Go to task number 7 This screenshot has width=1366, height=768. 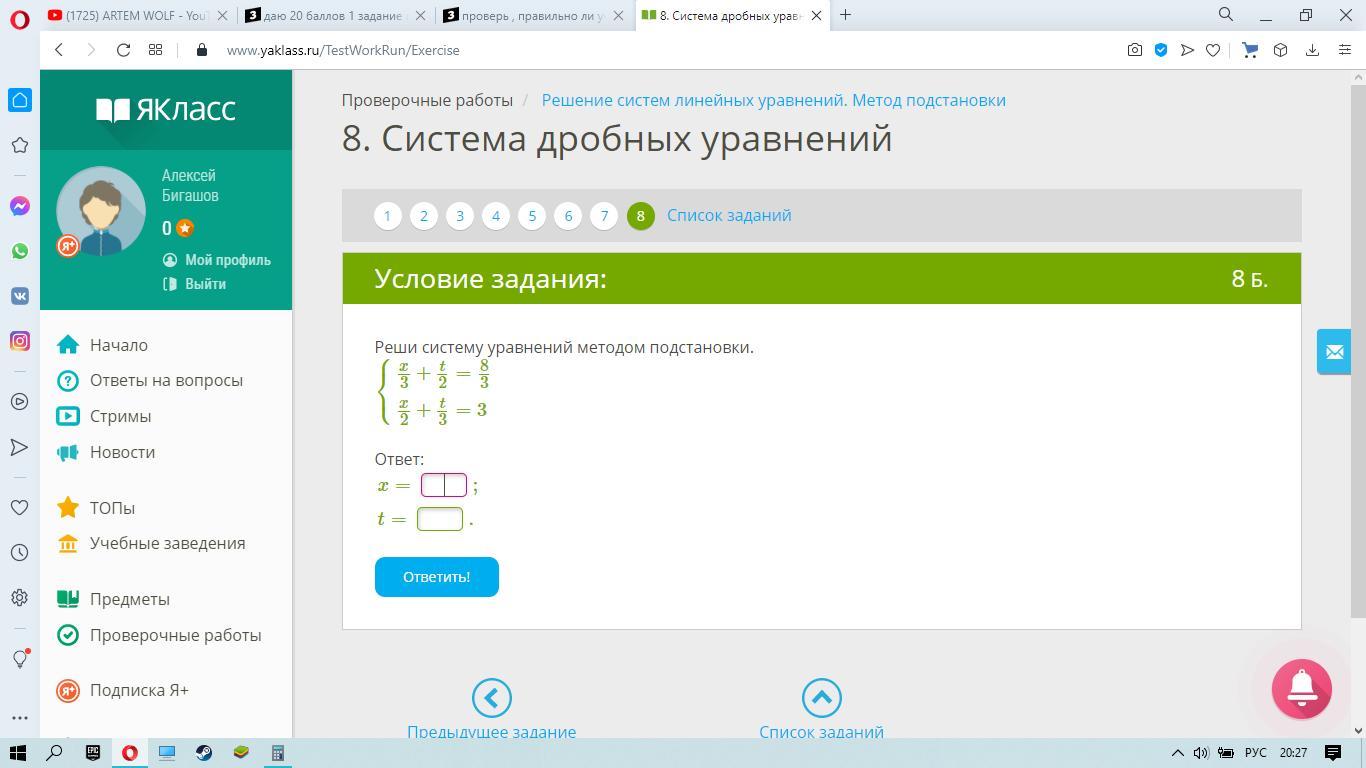point(604,215)
